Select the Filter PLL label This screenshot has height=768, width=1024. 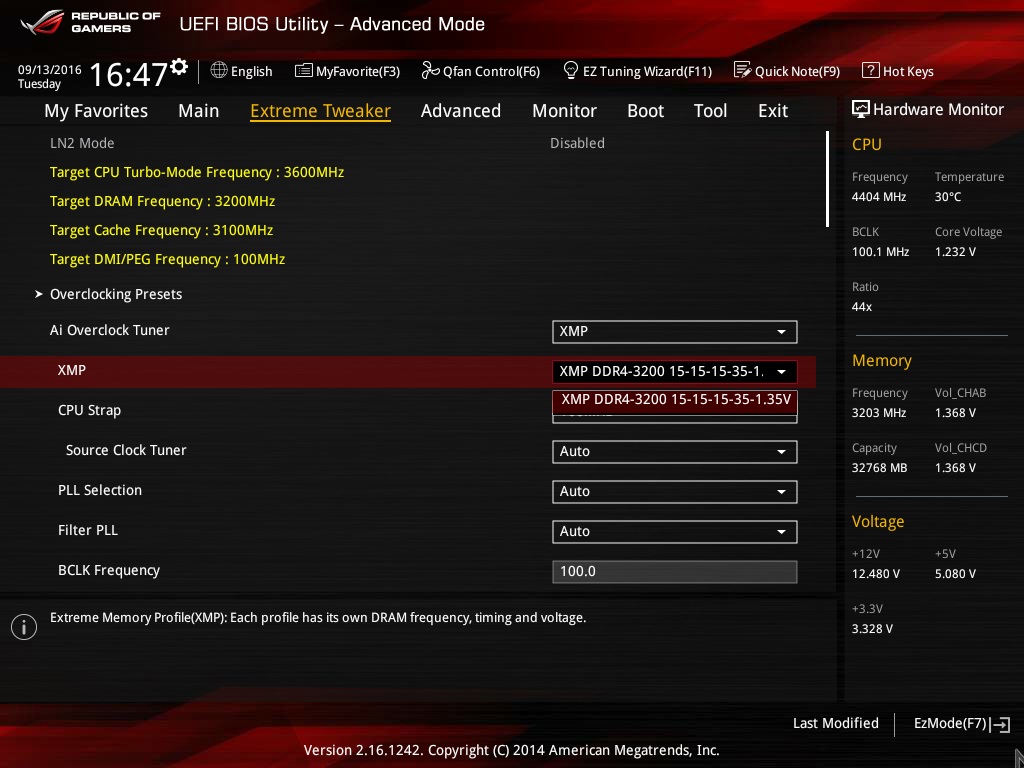(88, 530)
